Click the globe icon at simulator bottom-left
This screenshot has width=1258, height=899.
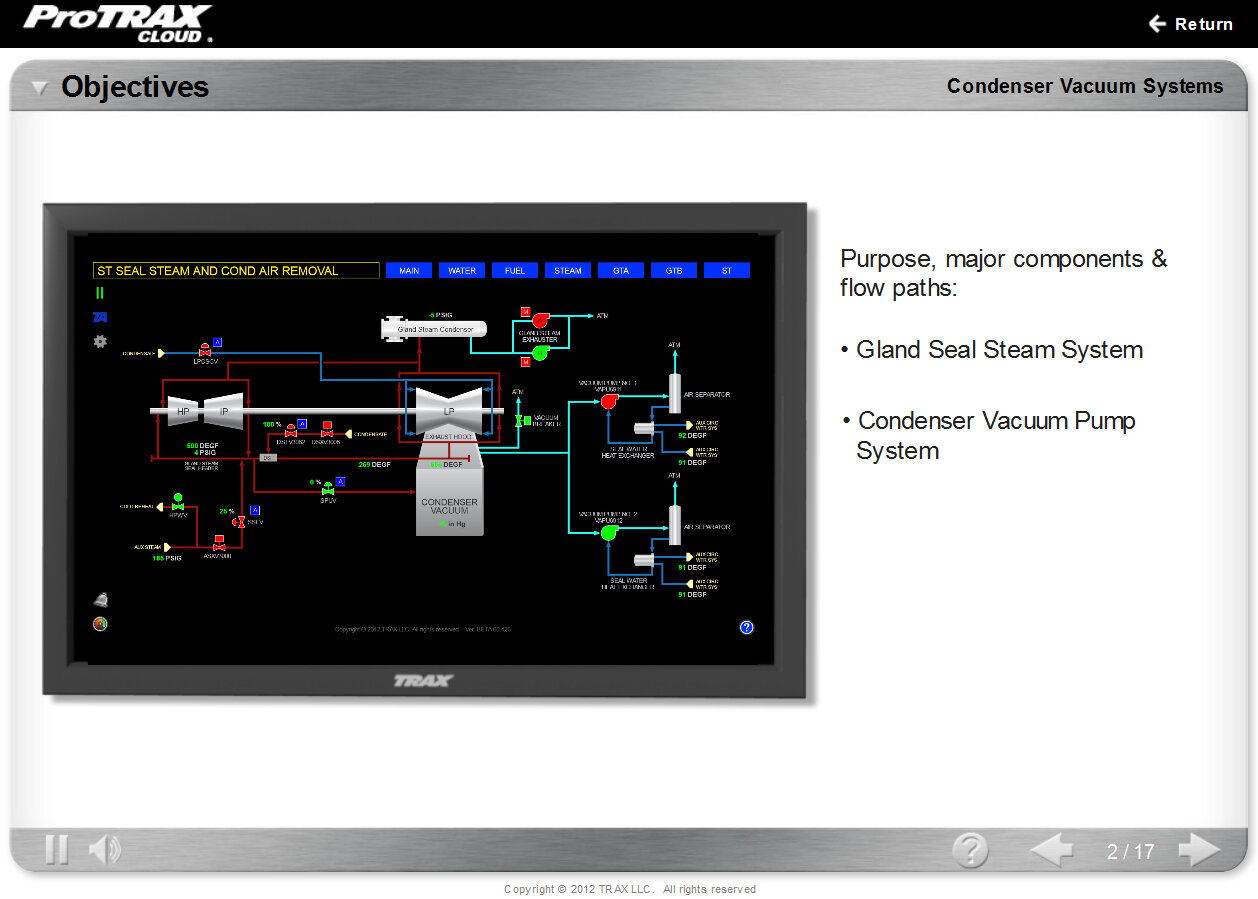[98, 622]
